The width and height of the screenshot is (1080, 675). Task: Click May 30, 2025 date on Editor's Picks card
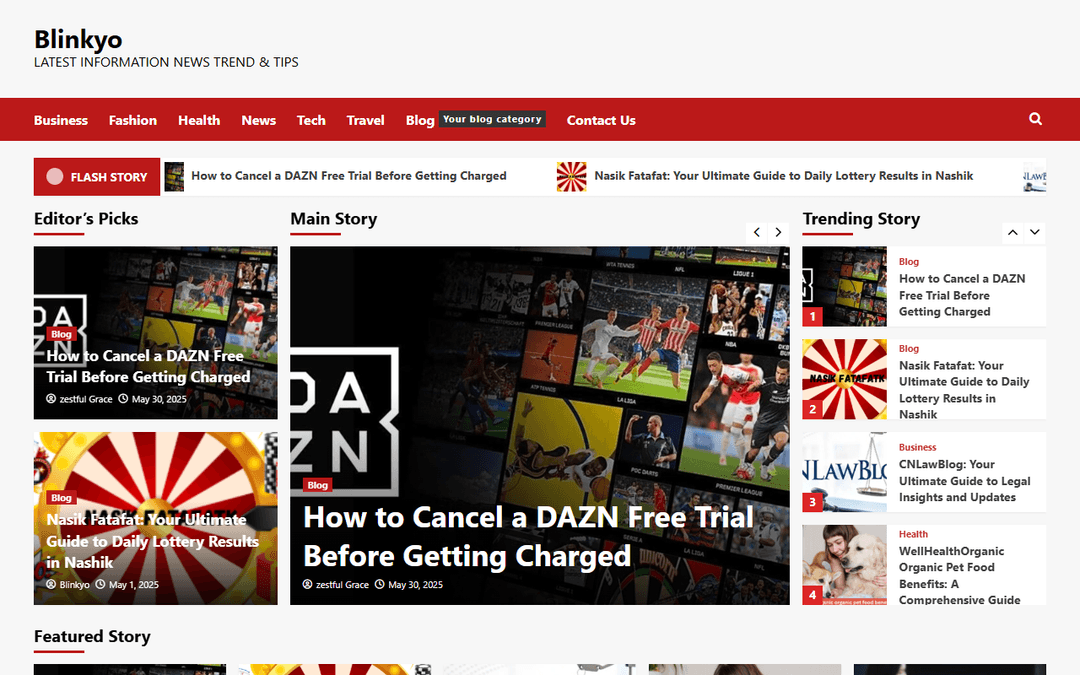click(153, 399)
